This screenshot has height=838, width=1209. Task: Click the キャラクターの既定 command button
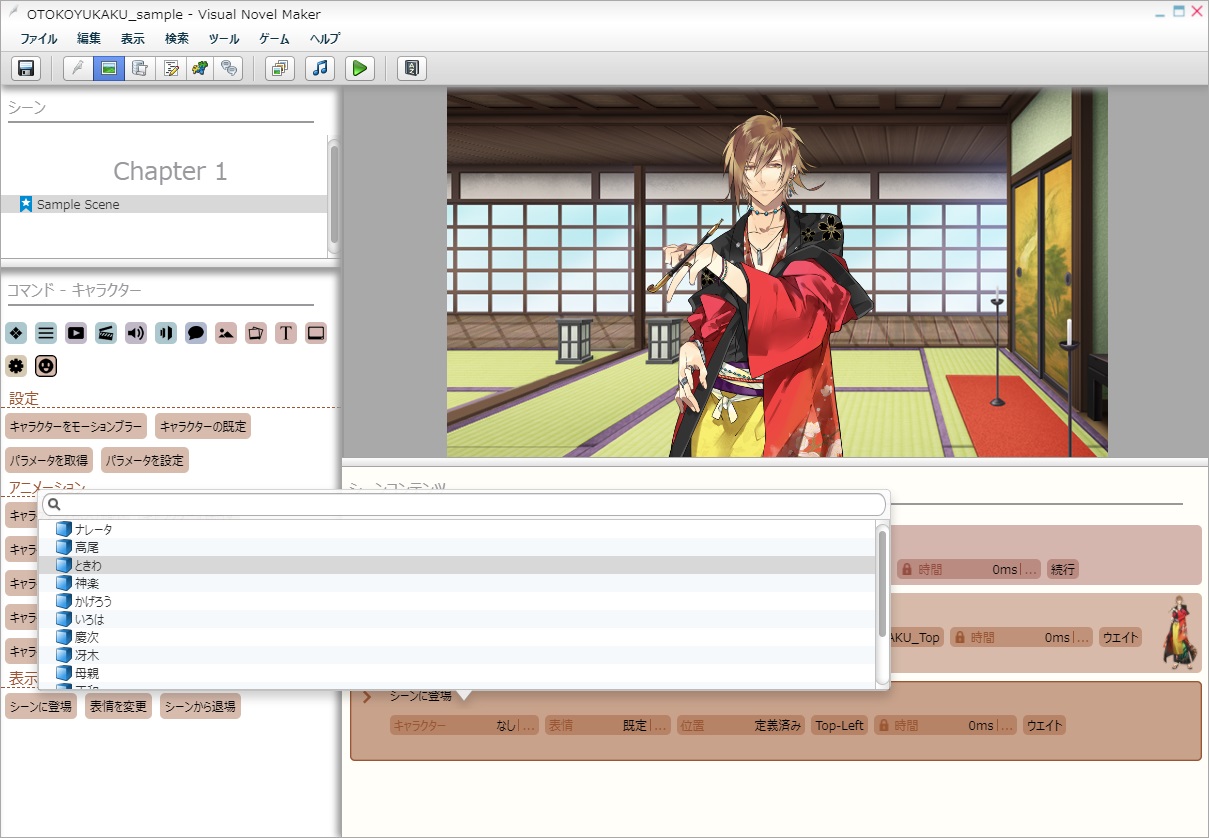(203, 426)
